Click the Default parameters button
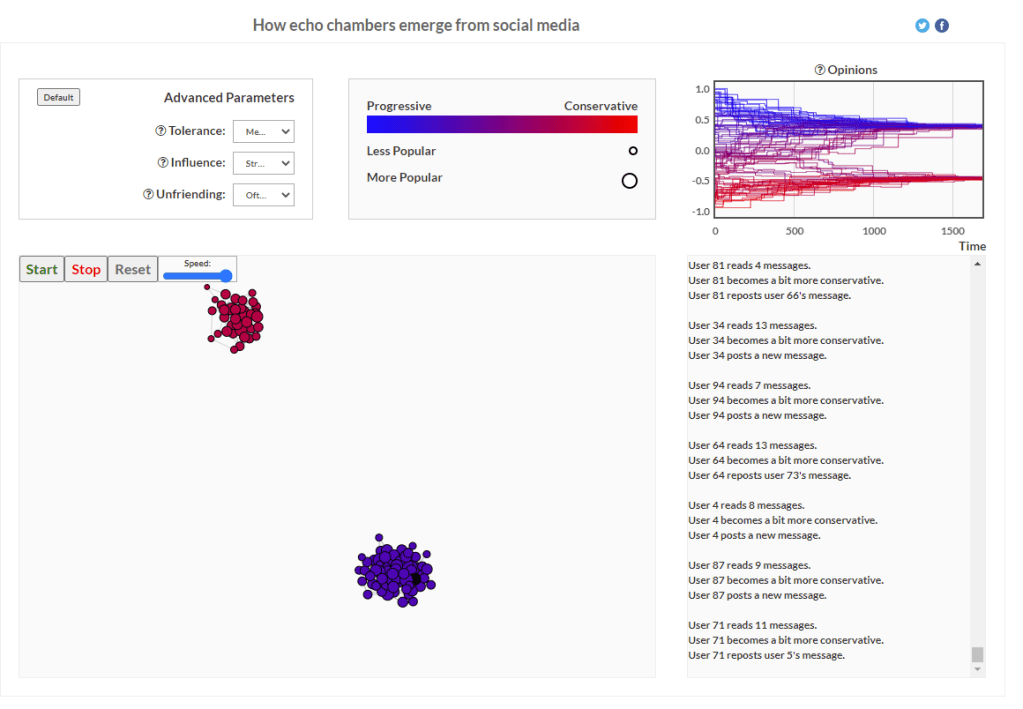1023x709 pixels. 58,97
